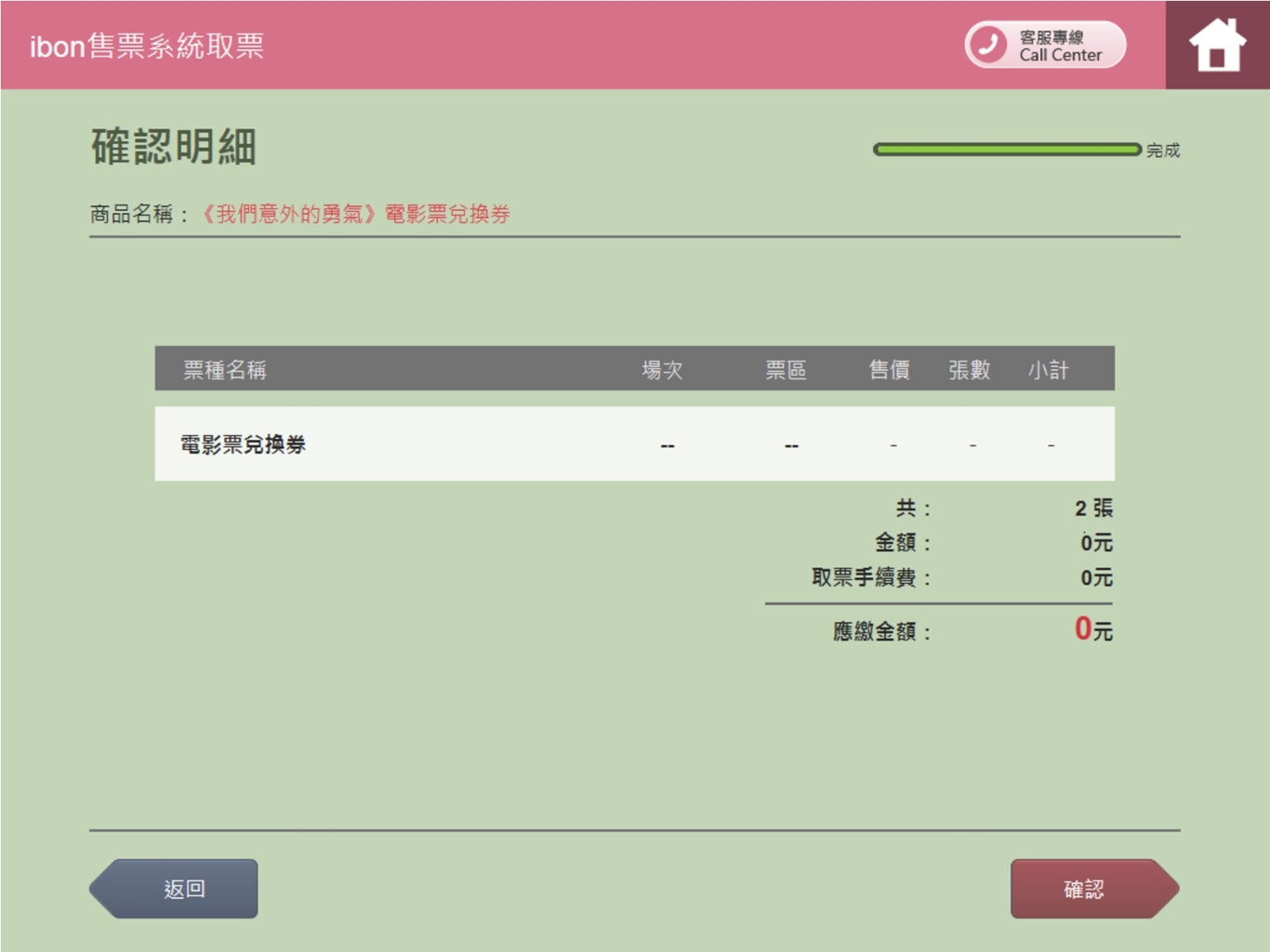1270x952 pixels.
Task: Go to the home screen icon
Action: [1217, 45]
